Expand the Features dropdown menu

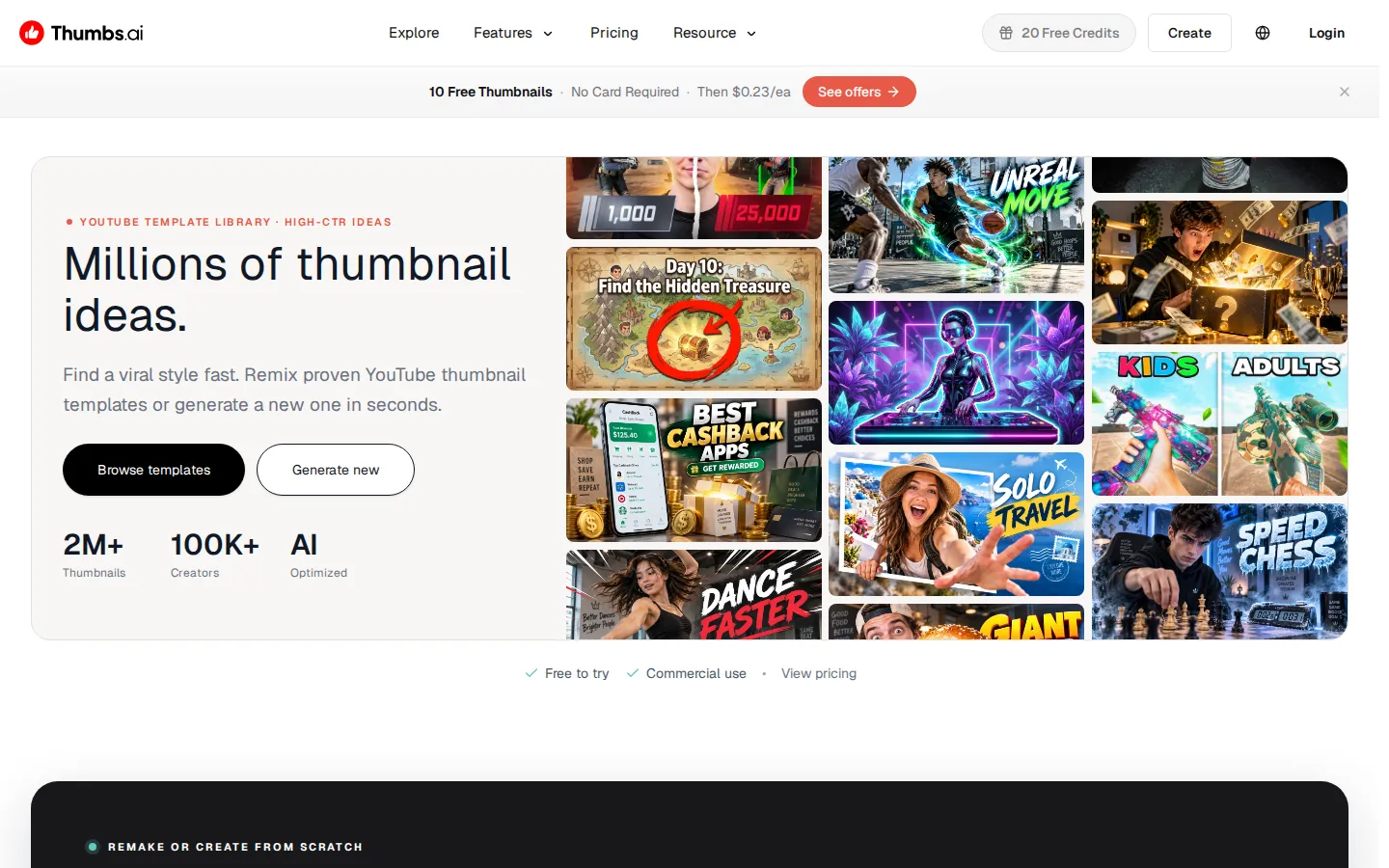(513, 33)
